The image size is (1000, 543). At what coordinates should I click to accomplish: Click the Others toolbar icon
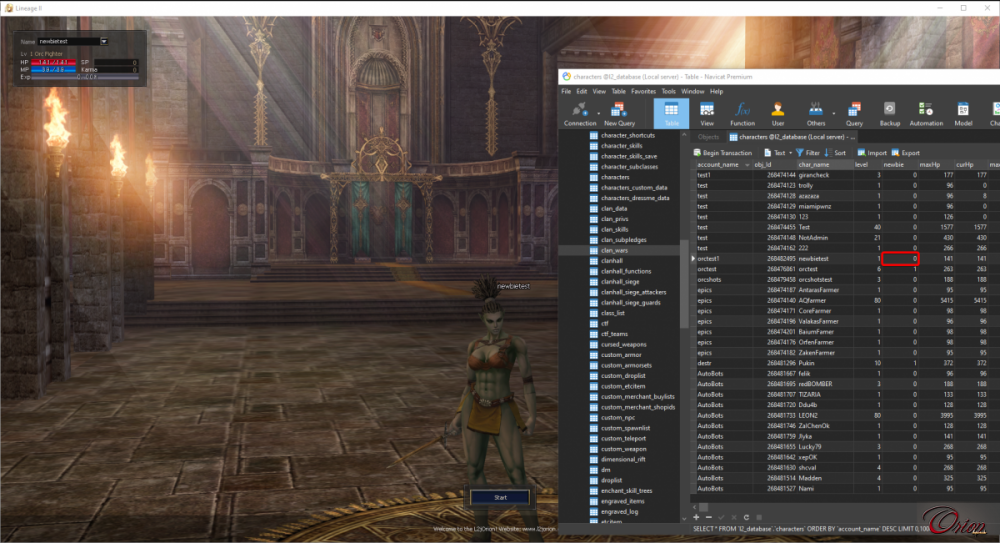pos(816,114)
